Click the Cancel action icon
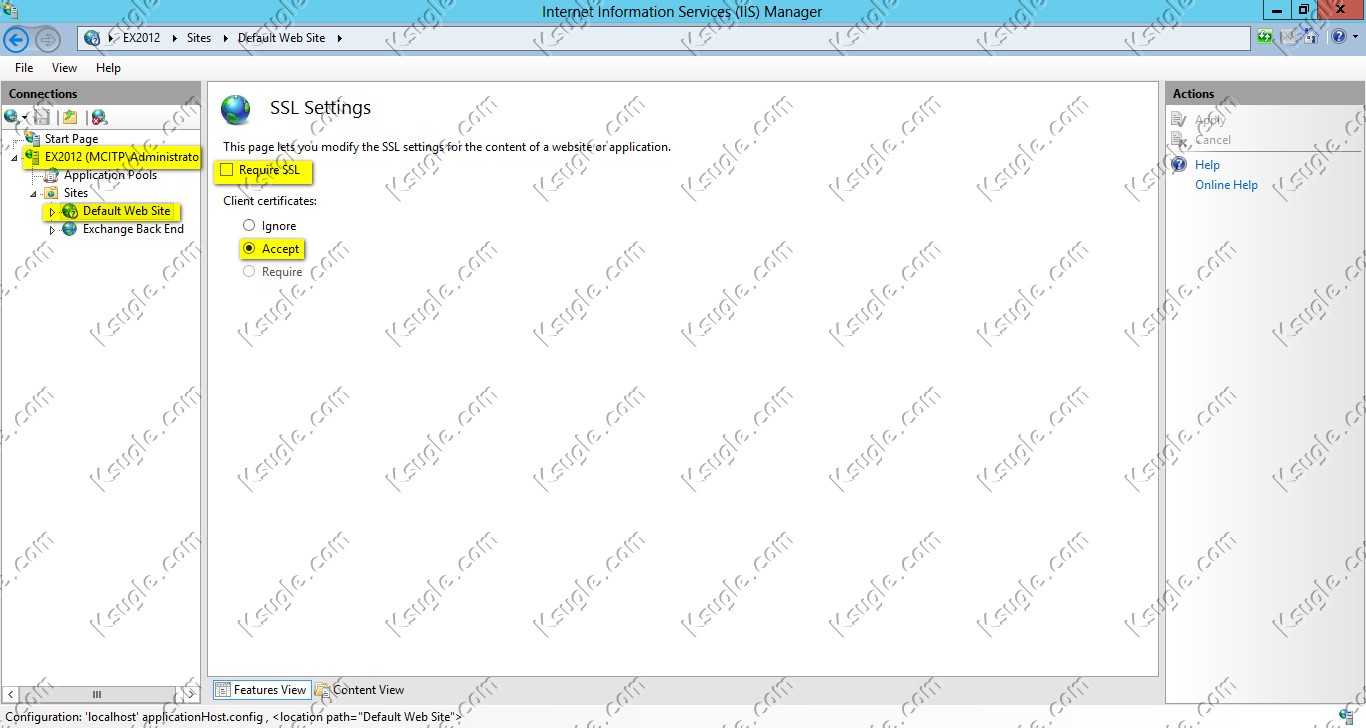 point(1179,140)
